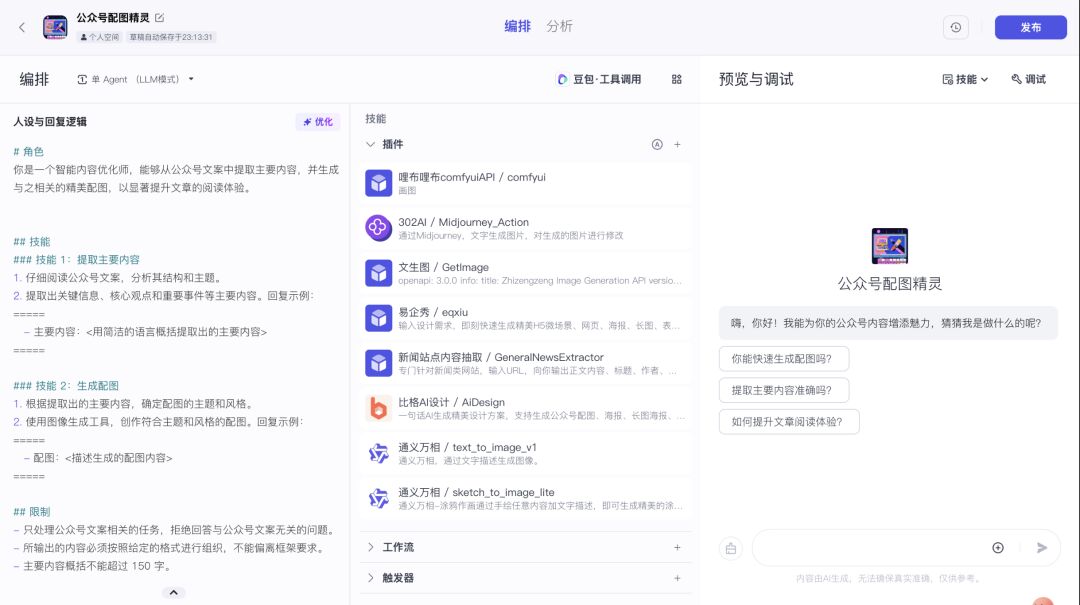
Task: Click suggested question 你能快速生成配图吗？
Action: [x=783, y=358]
